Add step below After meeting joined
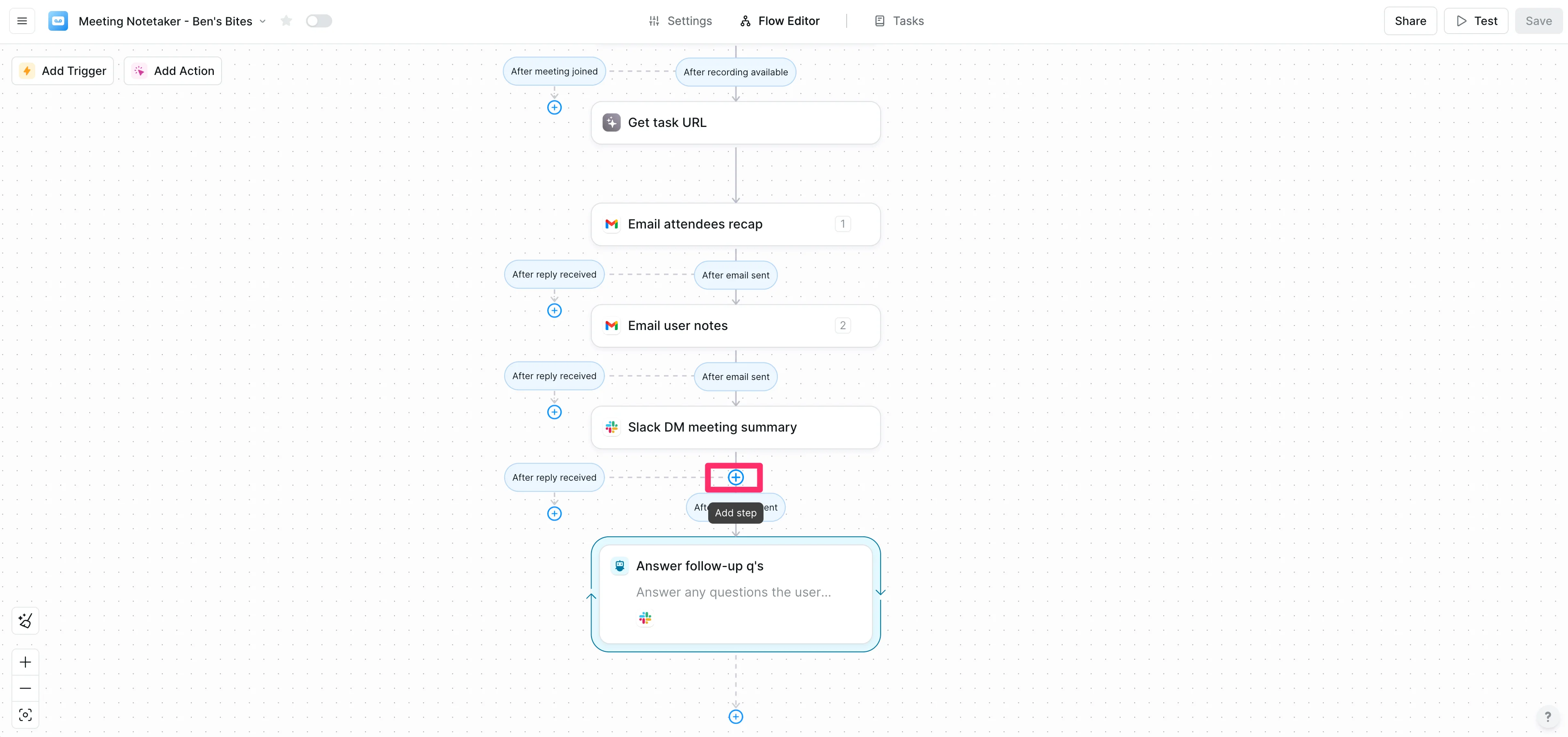 point(554,108)
